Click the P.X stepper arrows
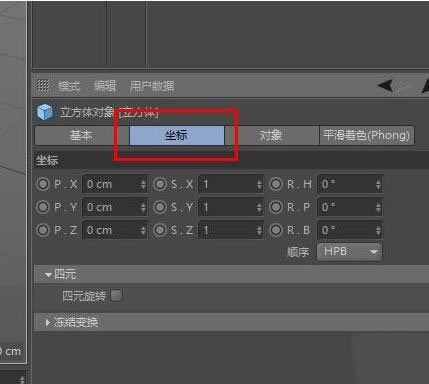Viewport: 429px width, 384px height. (143, 184)
